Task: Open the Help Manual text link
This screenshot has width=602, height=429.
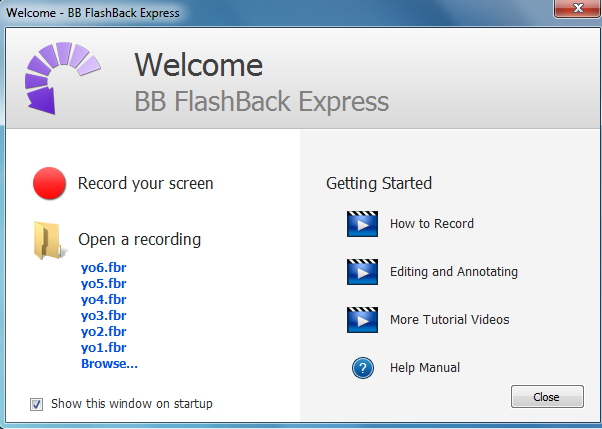Action: pyautogui.click(x=425, y=368)
